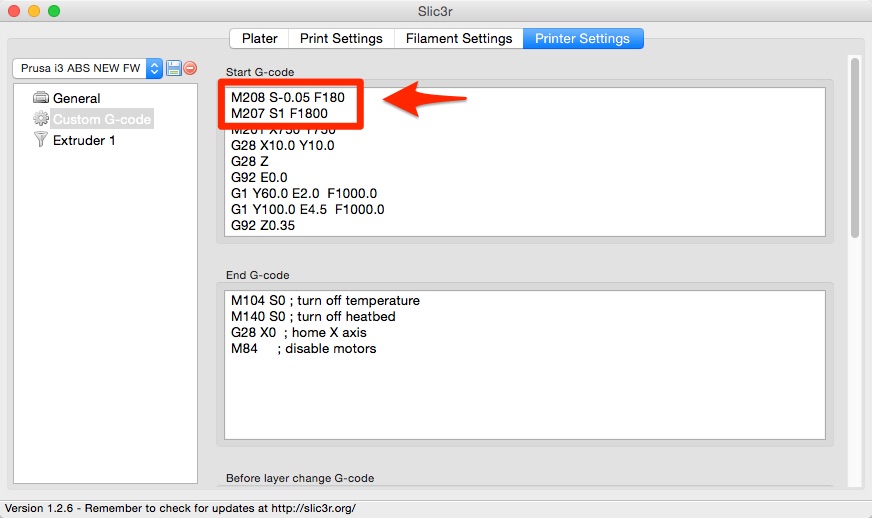Switch to the Print Settings tab
872x518 pixels.
click(x=341, y=38)
